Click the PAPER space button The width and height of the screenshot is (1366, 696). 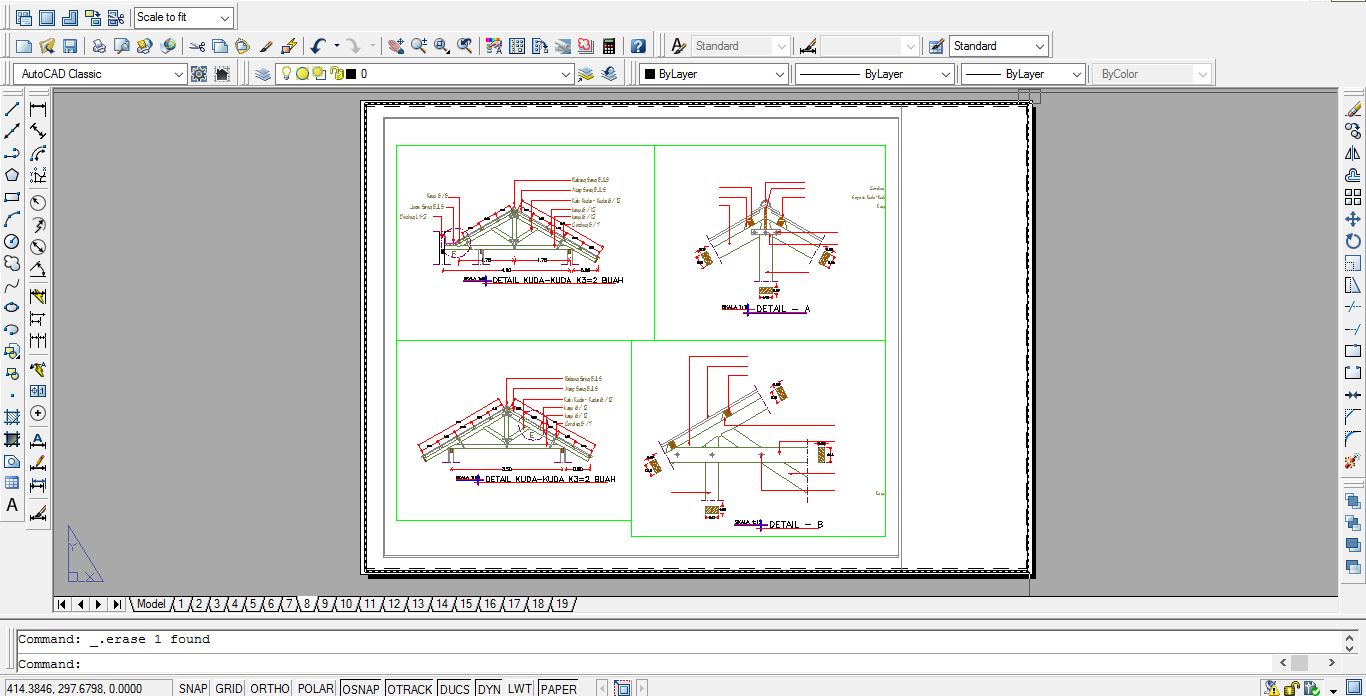pos(558,688)
